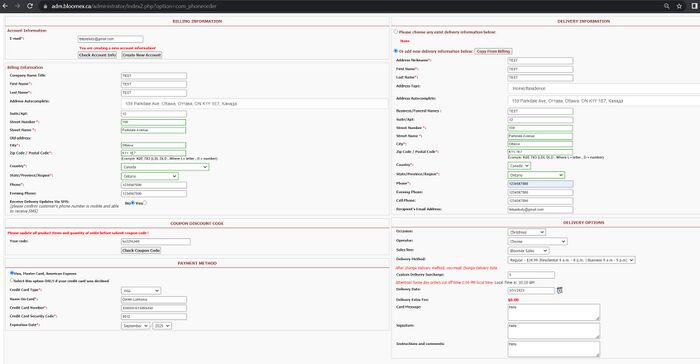Open billing Country dropdown
This screenshot has height=364, width=700.
pyautogui.click(x=165, y=167)
